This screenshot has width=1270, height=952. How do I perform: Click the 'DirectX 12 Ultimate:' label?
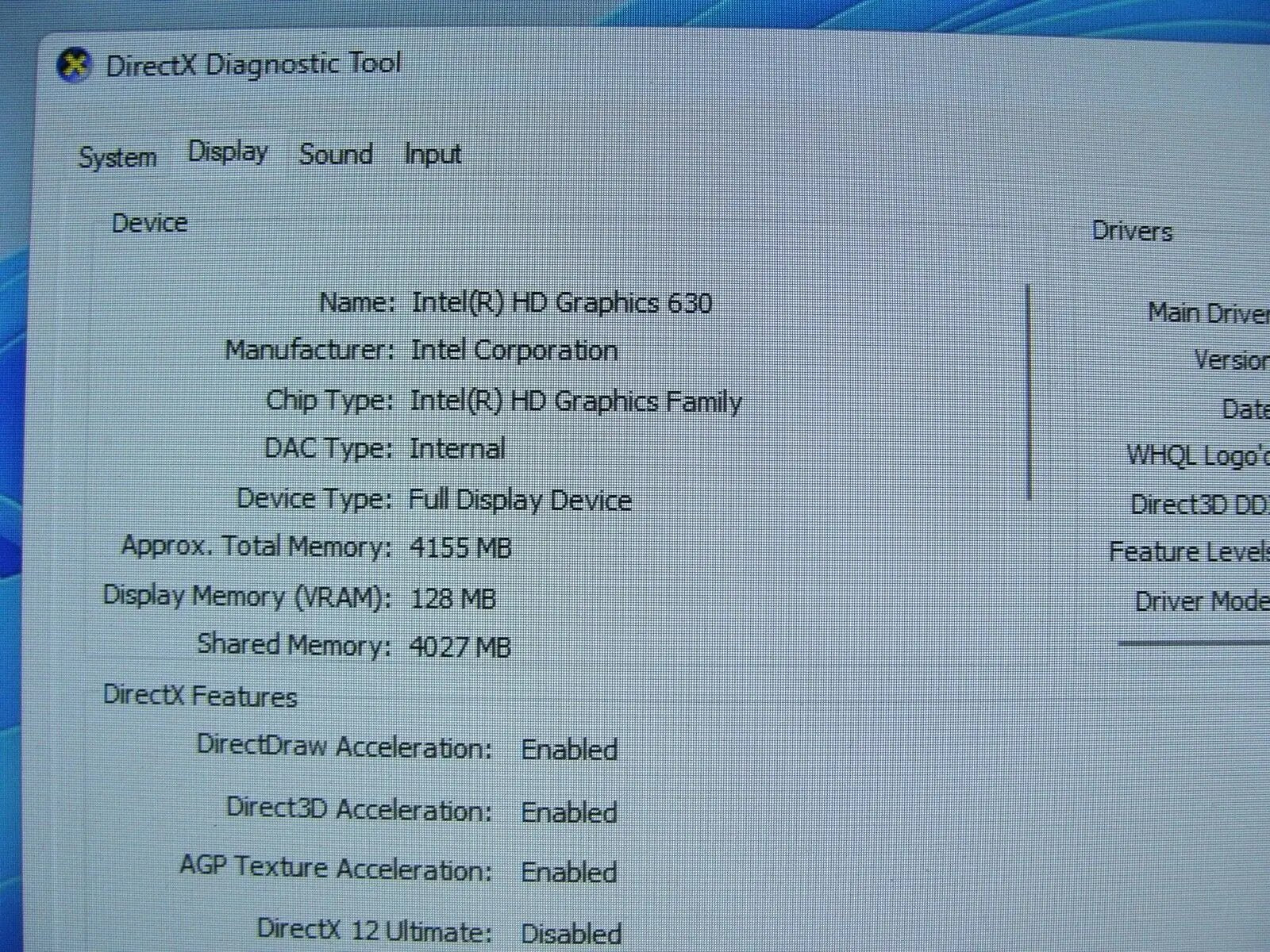375,930
